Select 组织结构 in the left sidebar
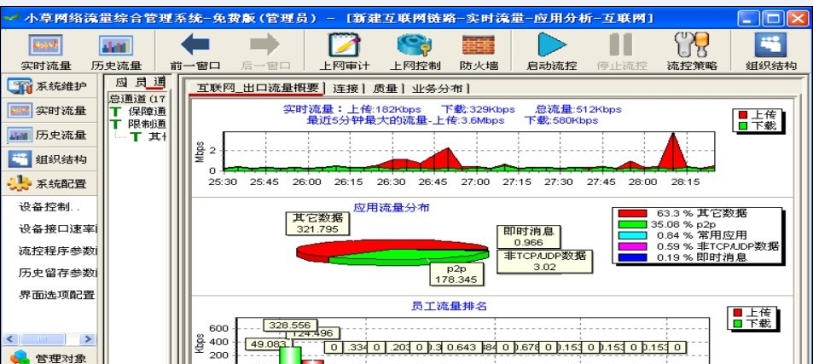Image resolution: width=813 pixels, height=364 pixels. click(49, 159)
